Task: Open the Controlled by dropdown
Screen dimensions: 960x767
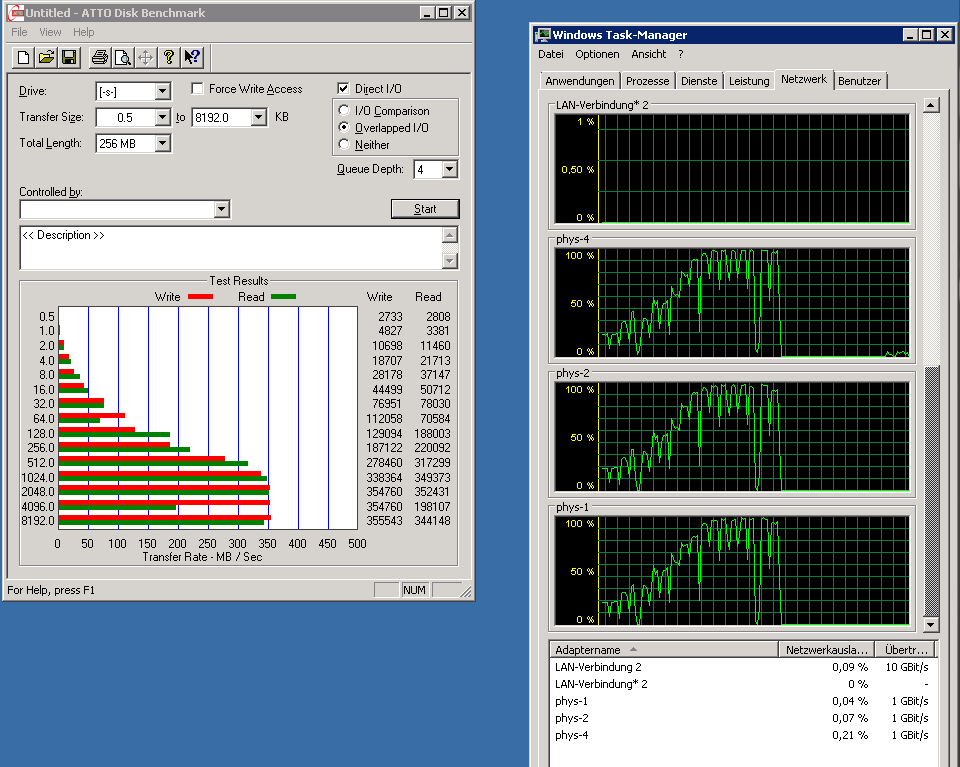Action: (x=222, y=209)
